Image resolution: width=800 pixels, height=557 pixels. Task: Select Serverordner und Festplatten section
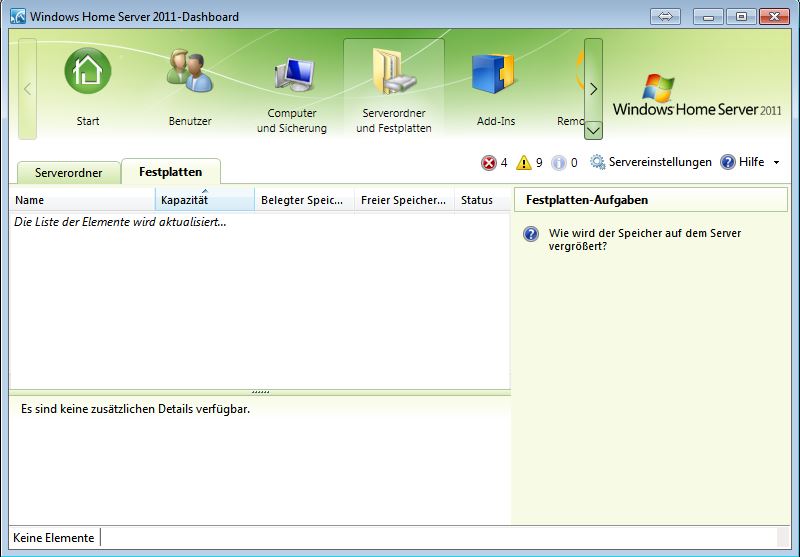394,88
